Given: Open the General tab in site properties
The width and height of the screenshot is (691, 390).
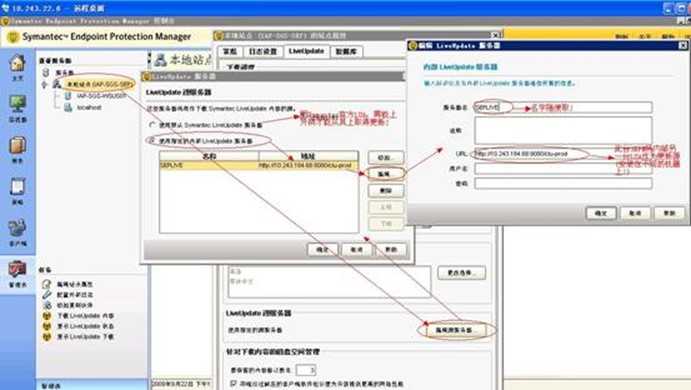Looking at the screenshot, I should (230, 52).
